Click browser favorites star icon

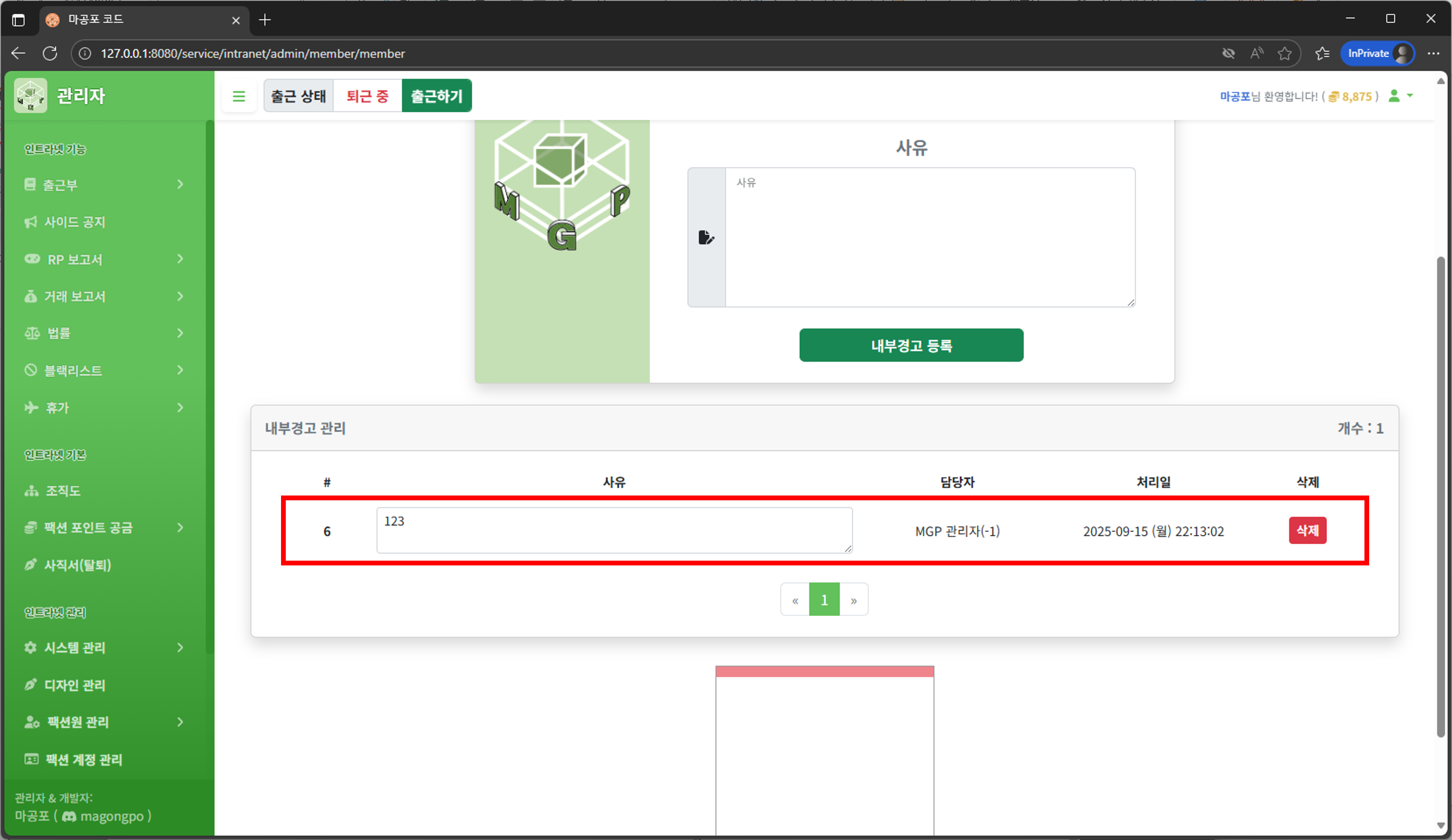tap(1284, 54)
